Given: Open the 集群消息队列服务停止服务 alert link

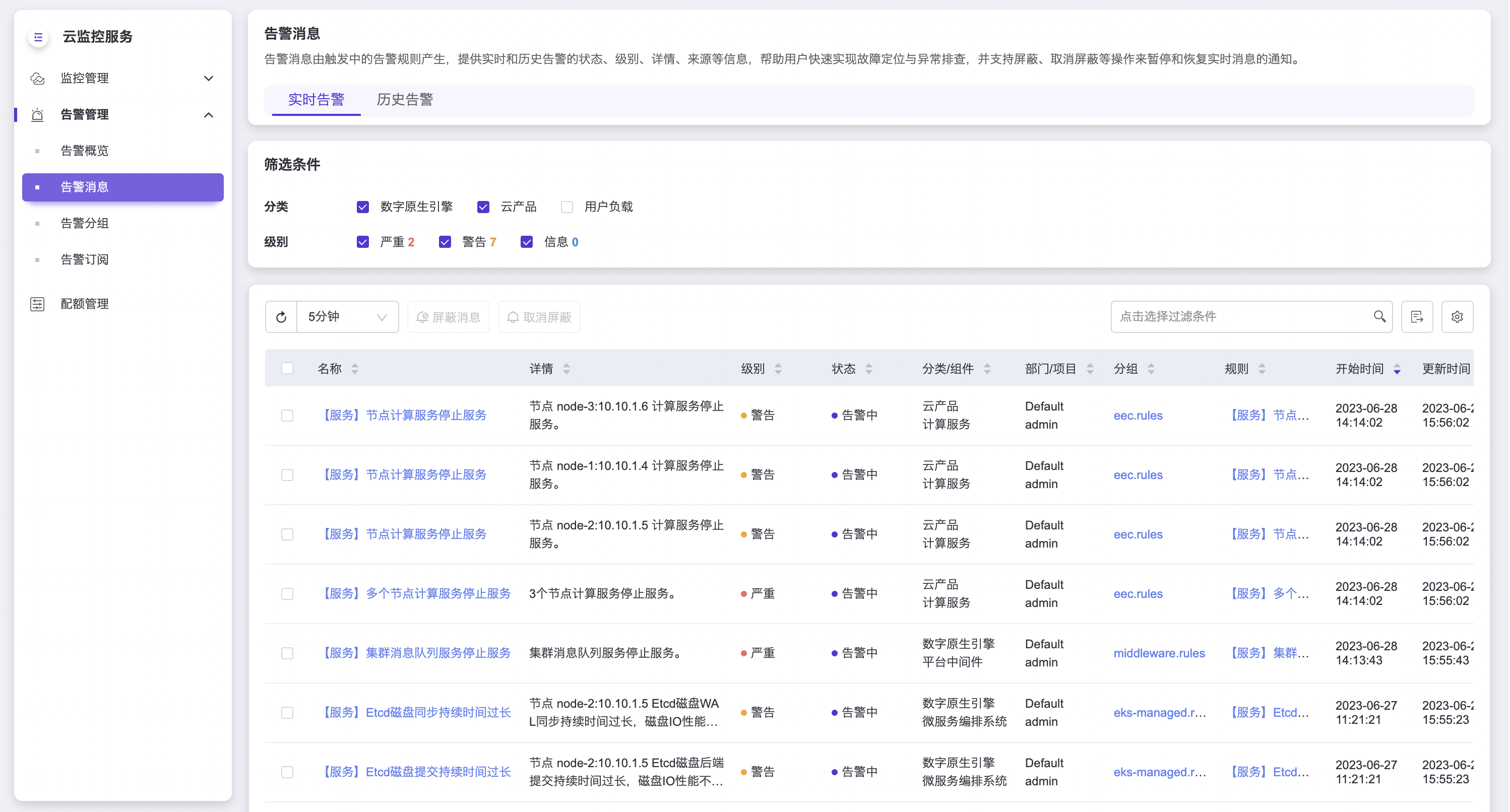Looking at the screenshot, I should click(x=417, y=653).
